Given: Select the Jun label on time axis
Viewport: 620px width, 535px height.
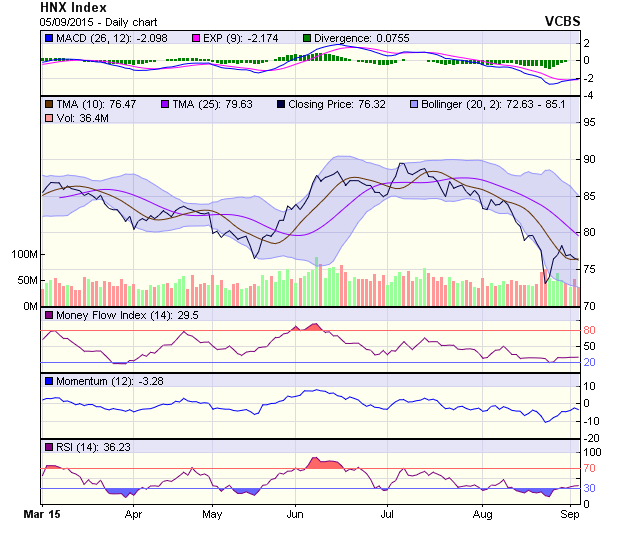Looking at the screenshot, I should coord(295,514).
